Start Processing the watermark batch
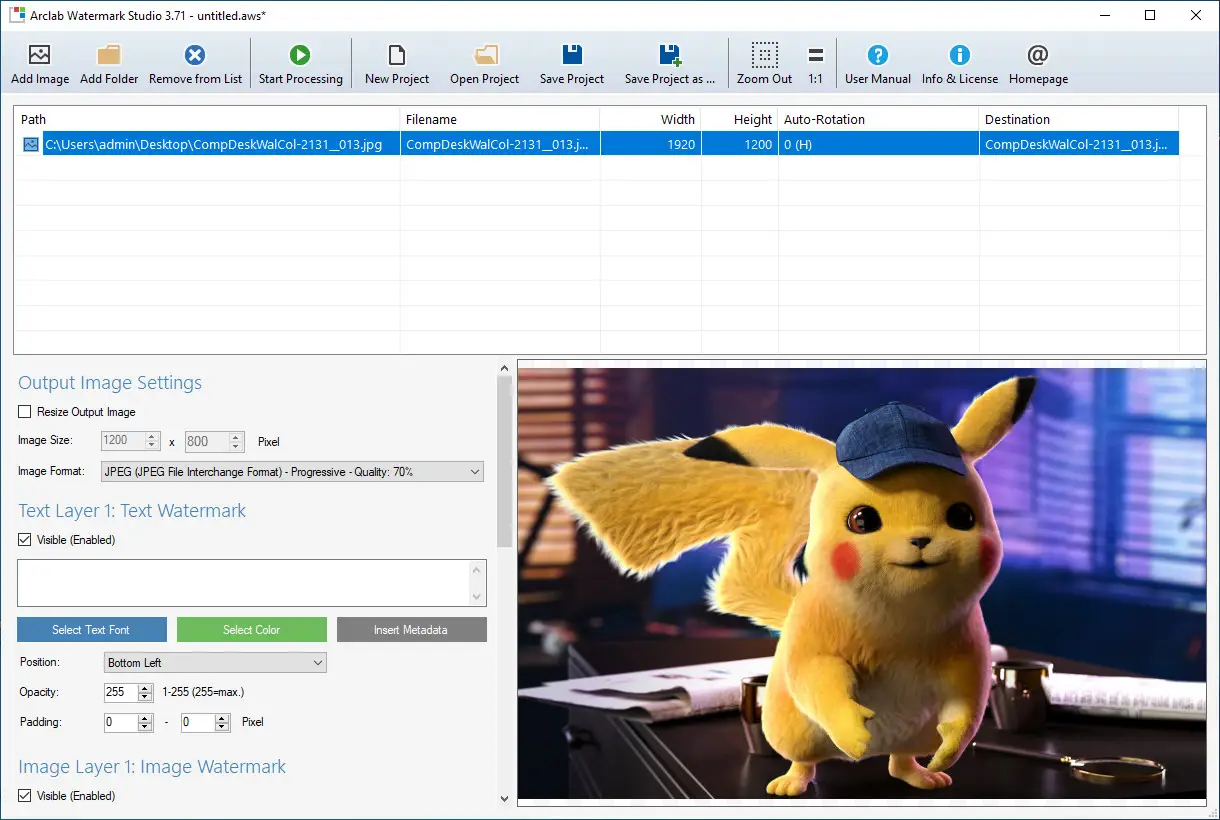Image resolution: width=1220 pixels, height=820 pixels. [x=300, y=62]
